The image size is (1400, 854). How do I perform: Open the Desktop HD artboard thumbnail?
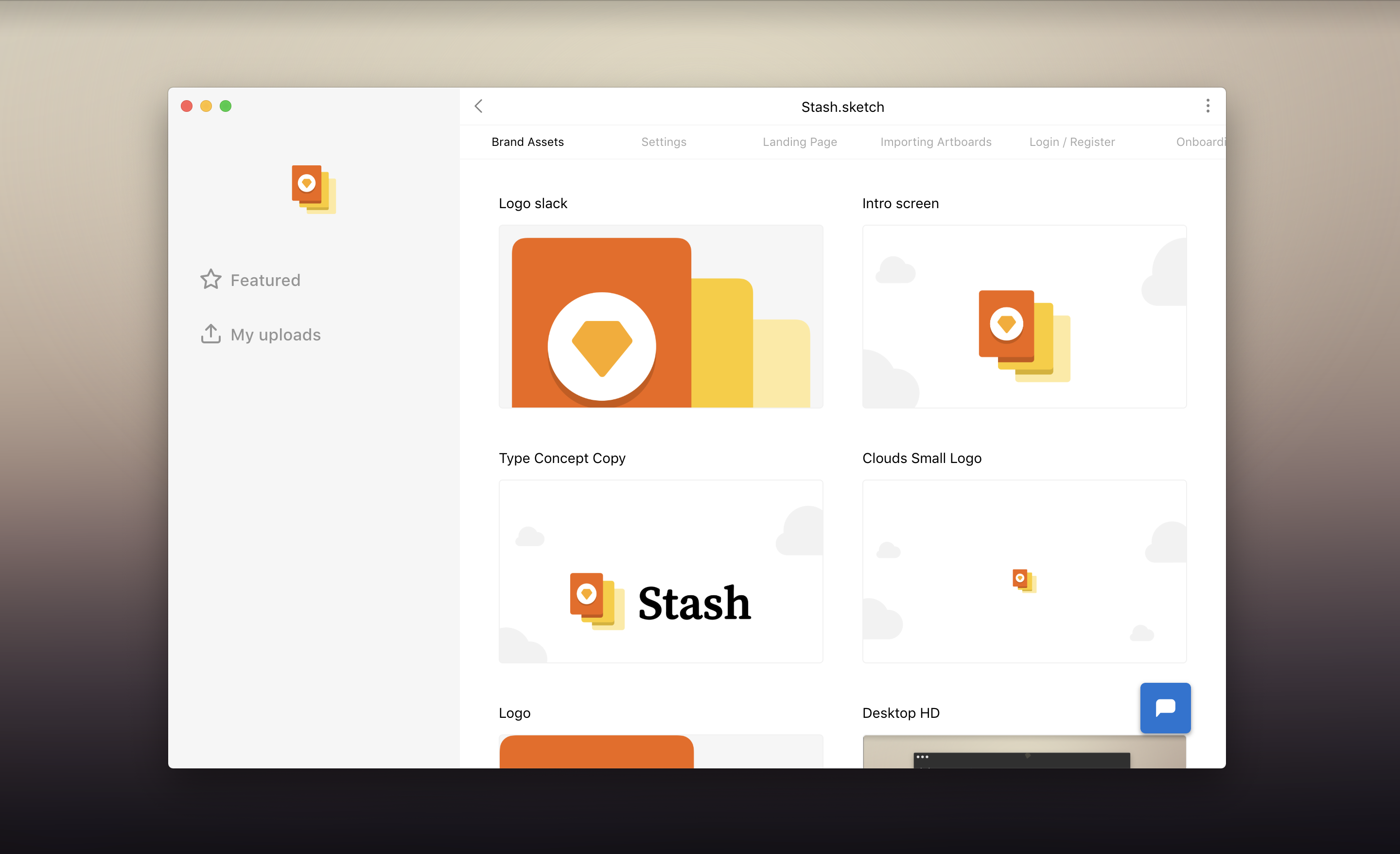(1024, 751)
